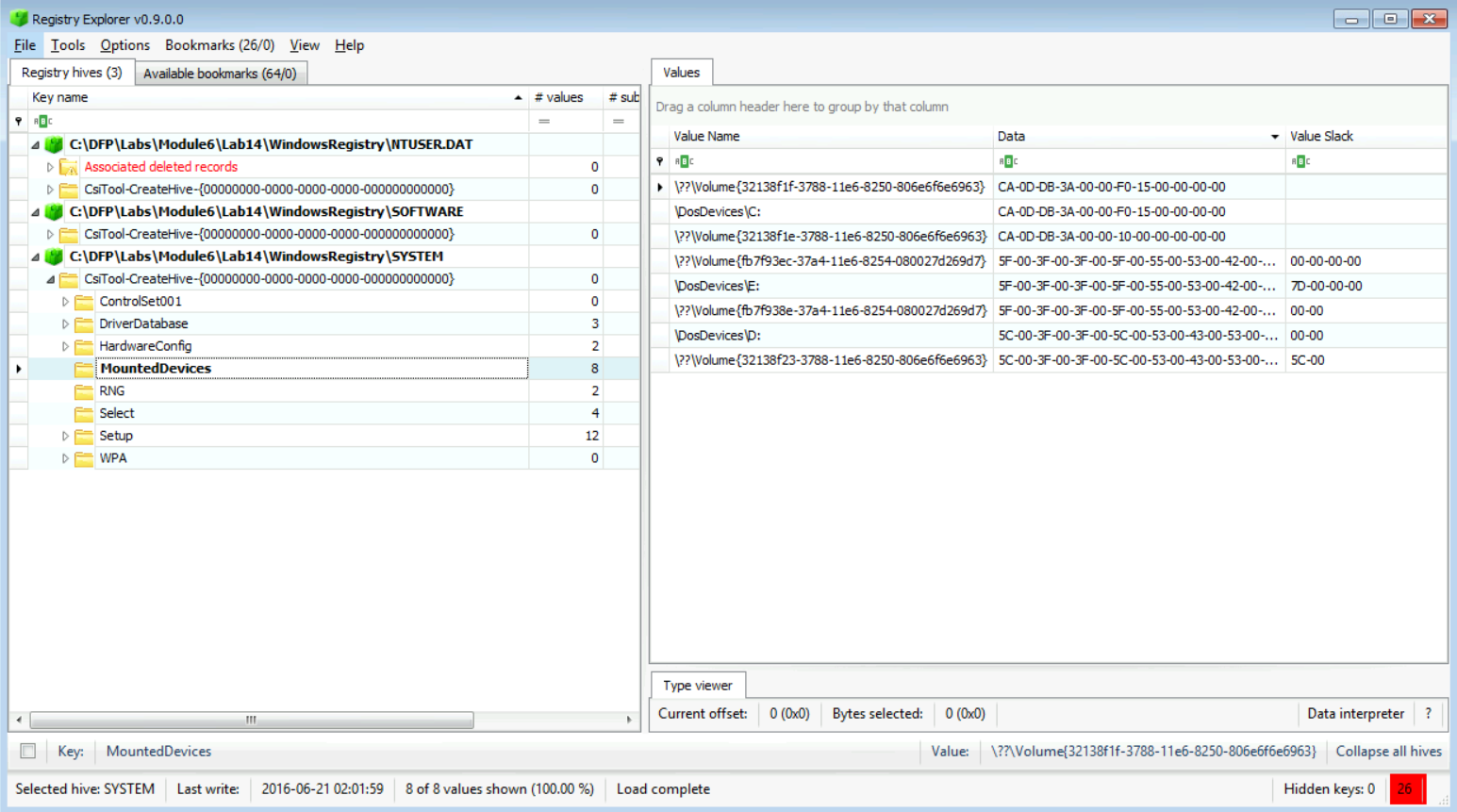Click the NTUSER.DAT hive cube icon

tap(54, 144)
